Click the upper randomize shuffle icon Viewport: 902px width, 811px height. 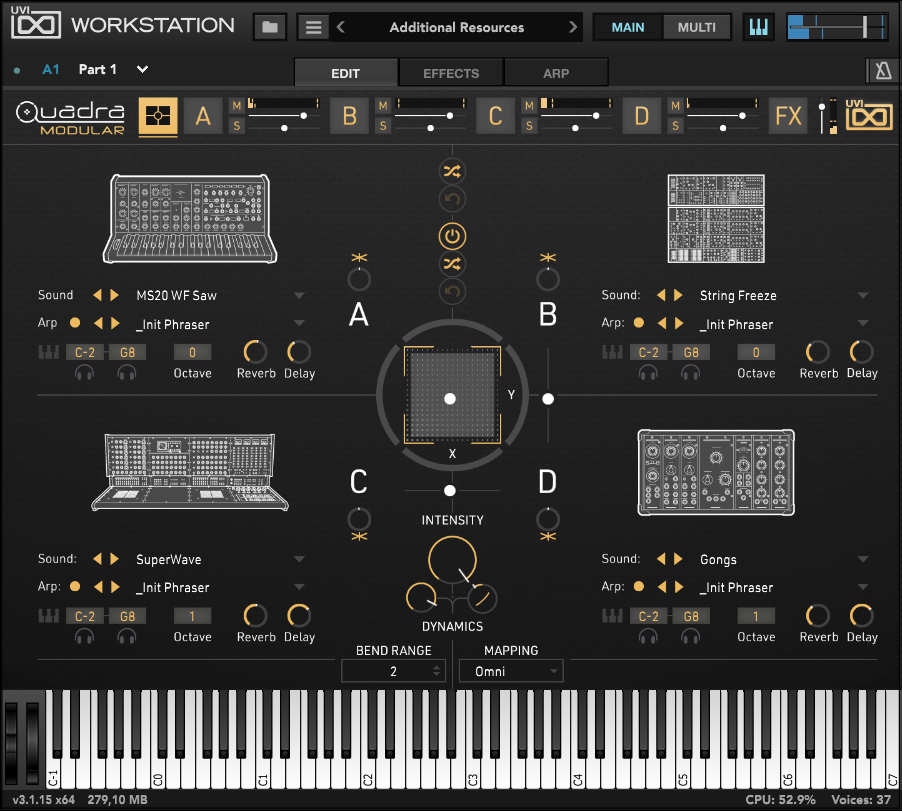452,171
